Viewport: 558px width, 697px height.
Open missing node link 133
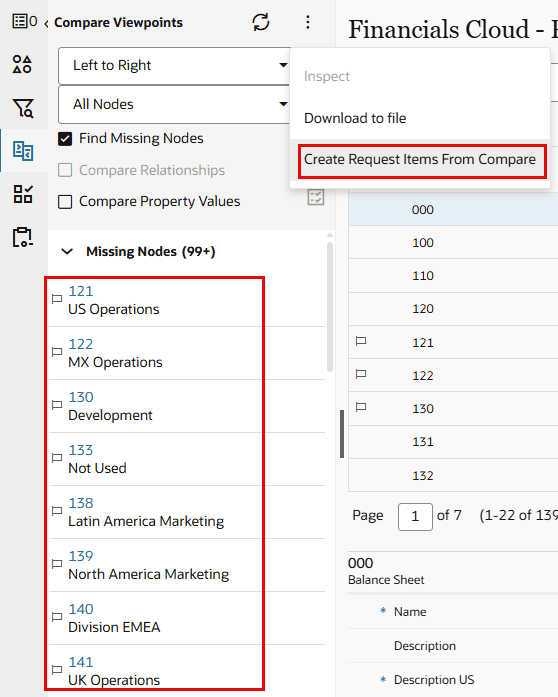(80, 450)
